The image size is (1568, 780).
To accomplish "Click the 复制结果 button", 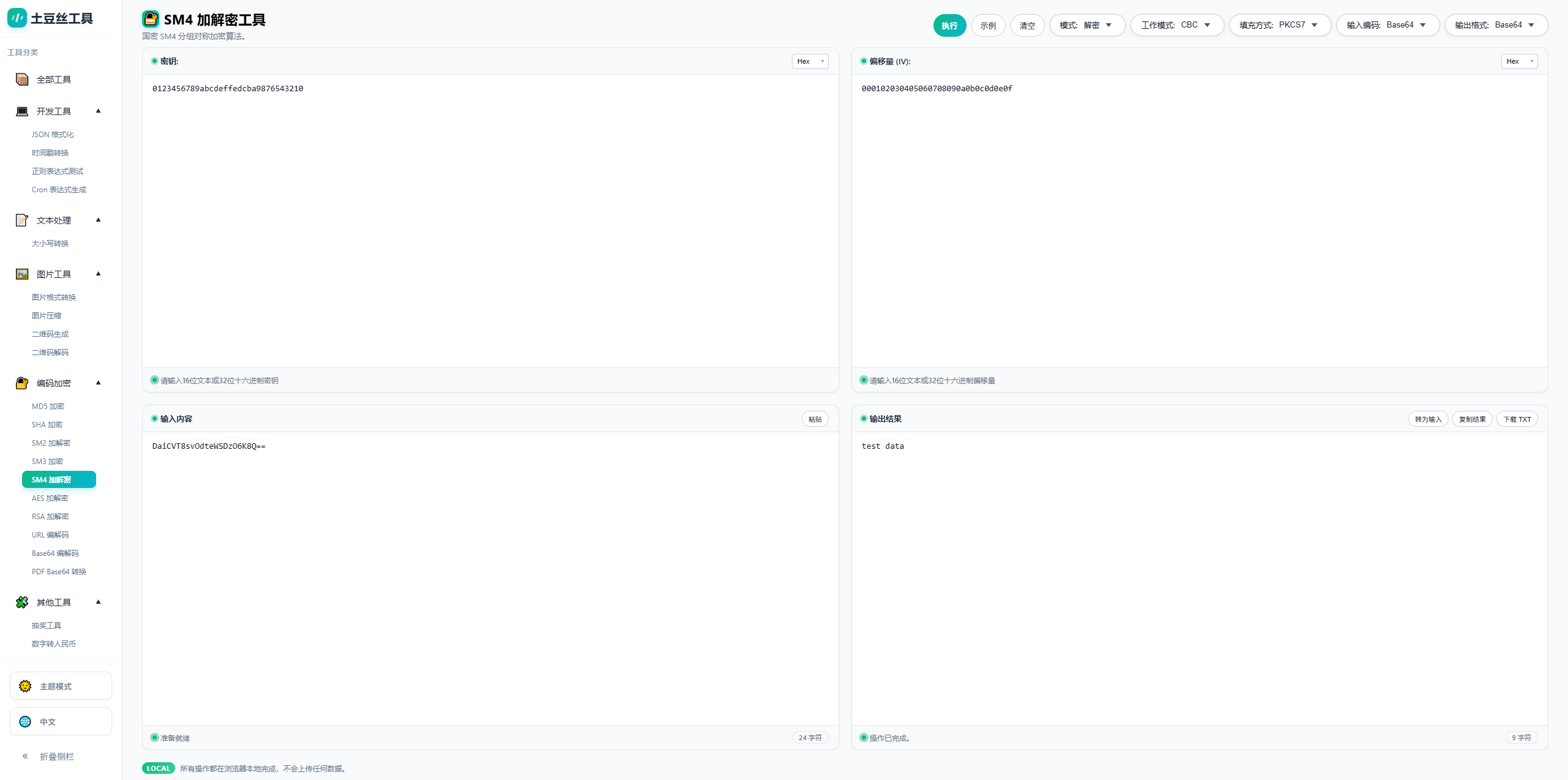I will pos(1472,419).
